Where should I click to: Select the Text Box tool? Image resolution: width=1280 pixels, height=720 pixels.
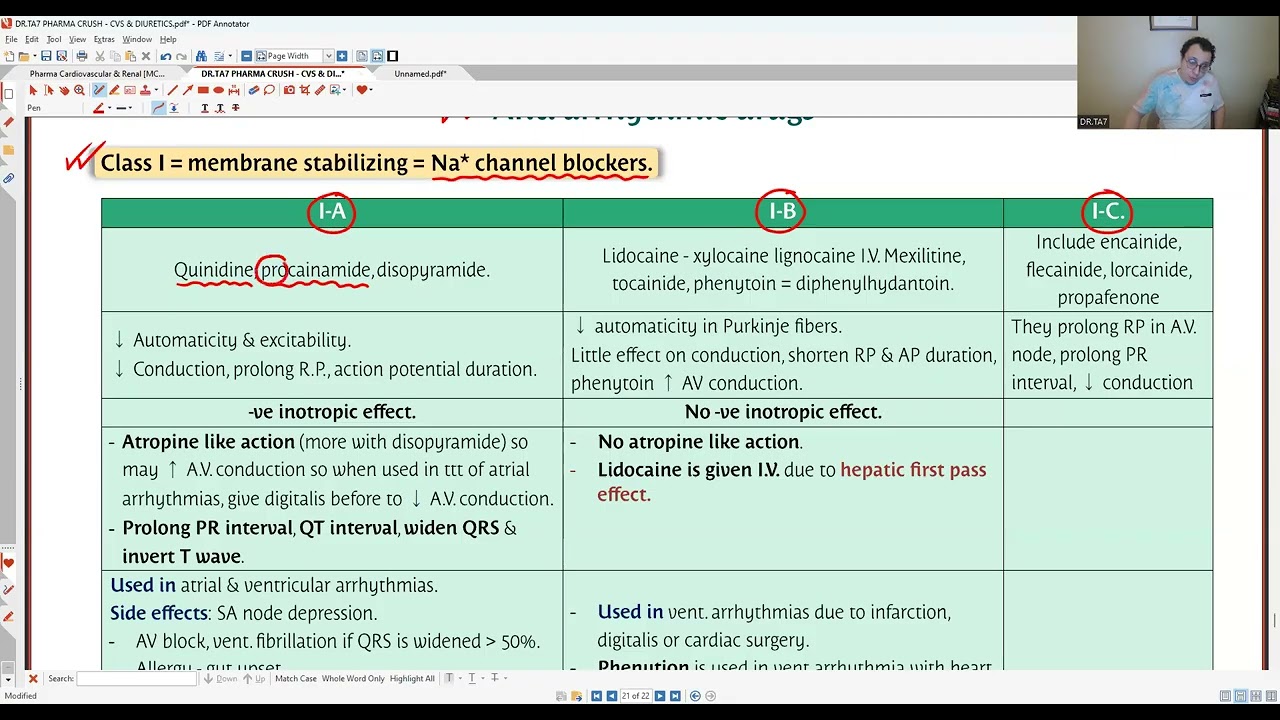(x=130, y=90)
